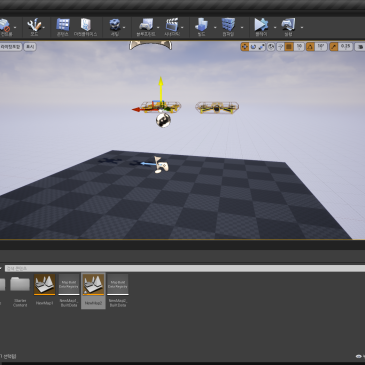The height and width of the screenshot is (365, 365).
Task: Expand the Play options dropdown arrow
Action: (275, 28)
